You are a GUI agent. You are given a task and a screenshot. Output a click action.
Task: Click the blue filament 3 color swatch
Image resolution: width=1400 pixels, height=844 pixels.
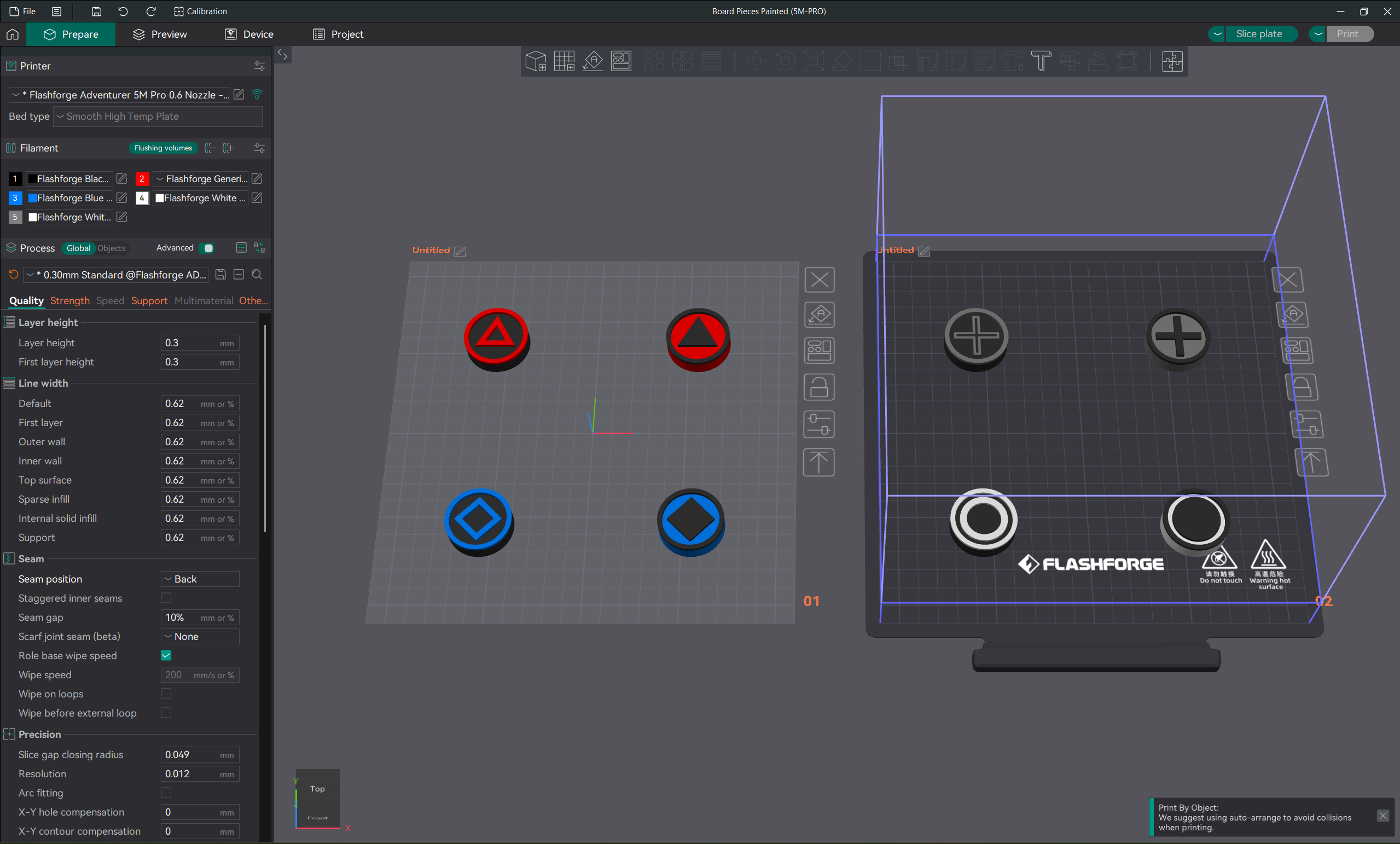pos(33,197)
